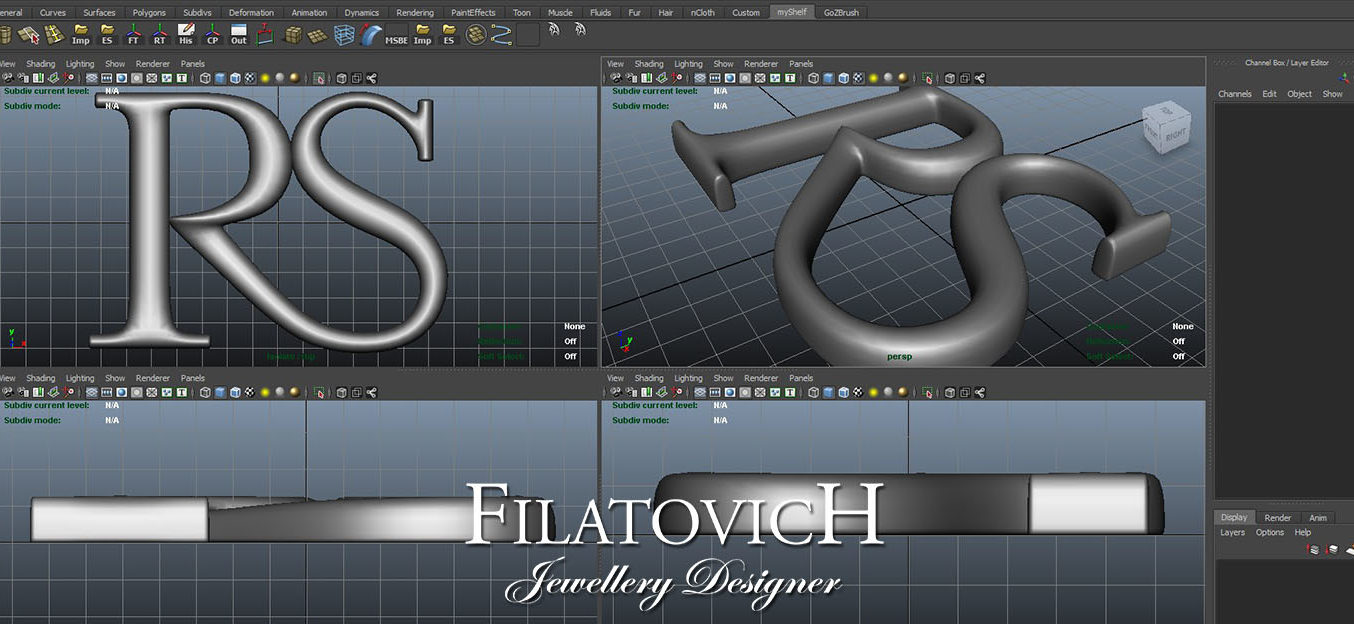Image resolution: width=1354 pixels, height=624 pixels.
Task: Enable smooth shade all in persp panel toolbar
Action: tap(828, 77)
